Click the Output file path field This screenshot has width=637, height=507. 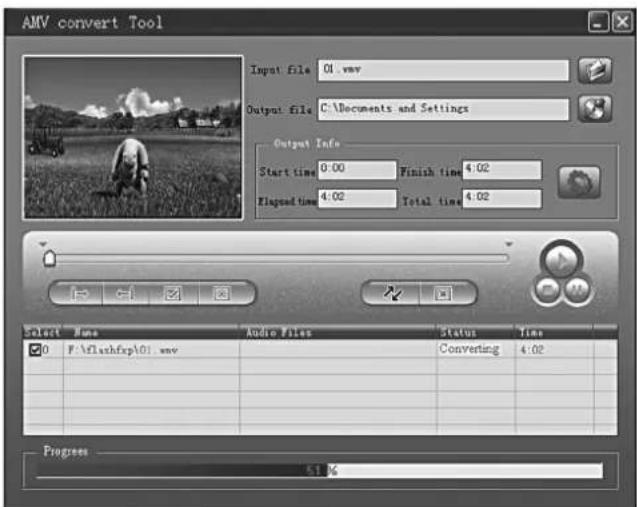pyautogui.click(x=443, y=109)
